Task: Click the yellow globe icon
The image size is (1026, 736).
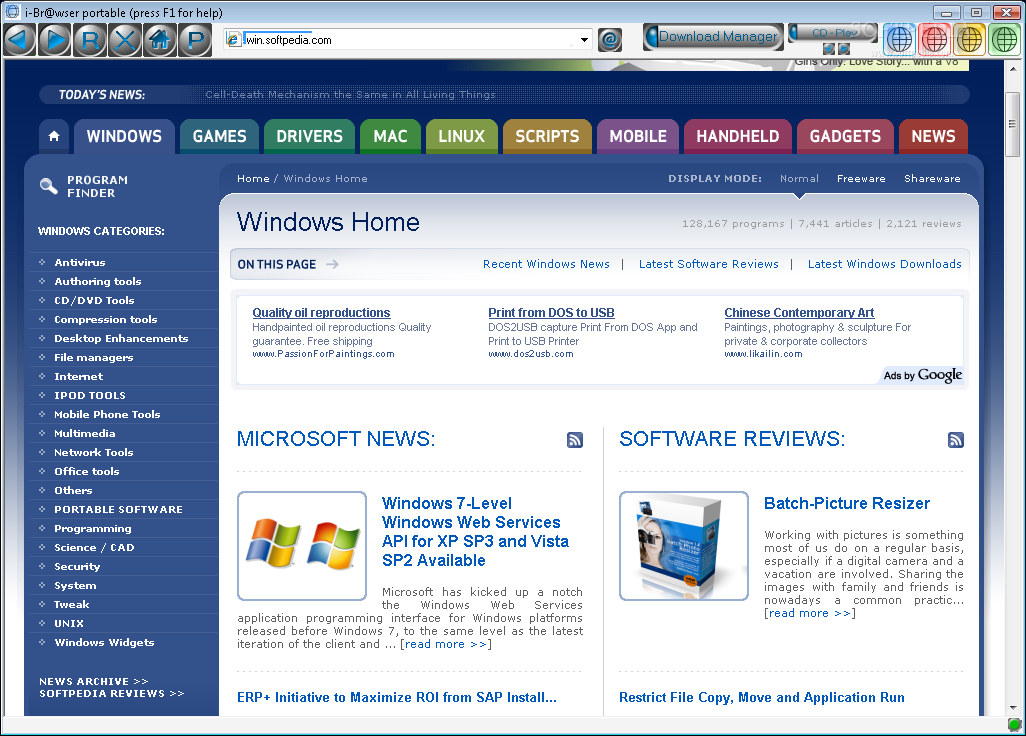Action: 969,39
